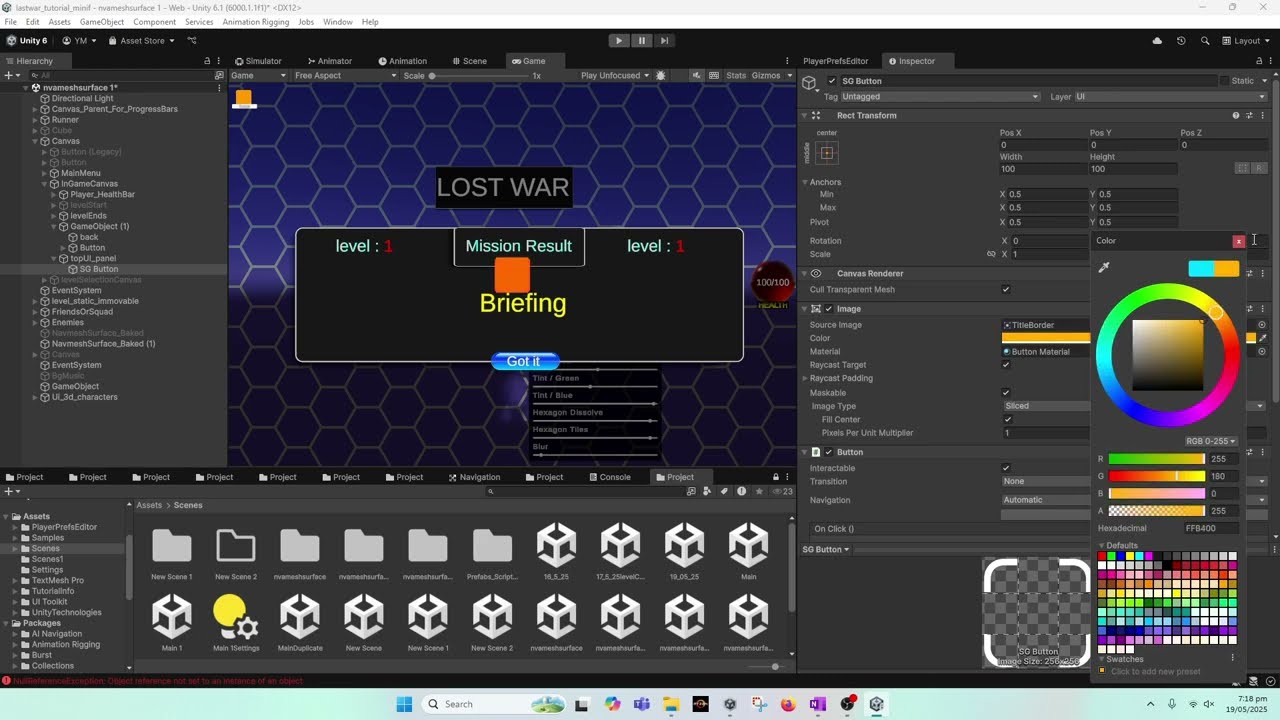Open the Animation Rigging menu
The image size is (1280, 720).
[255, 22]
